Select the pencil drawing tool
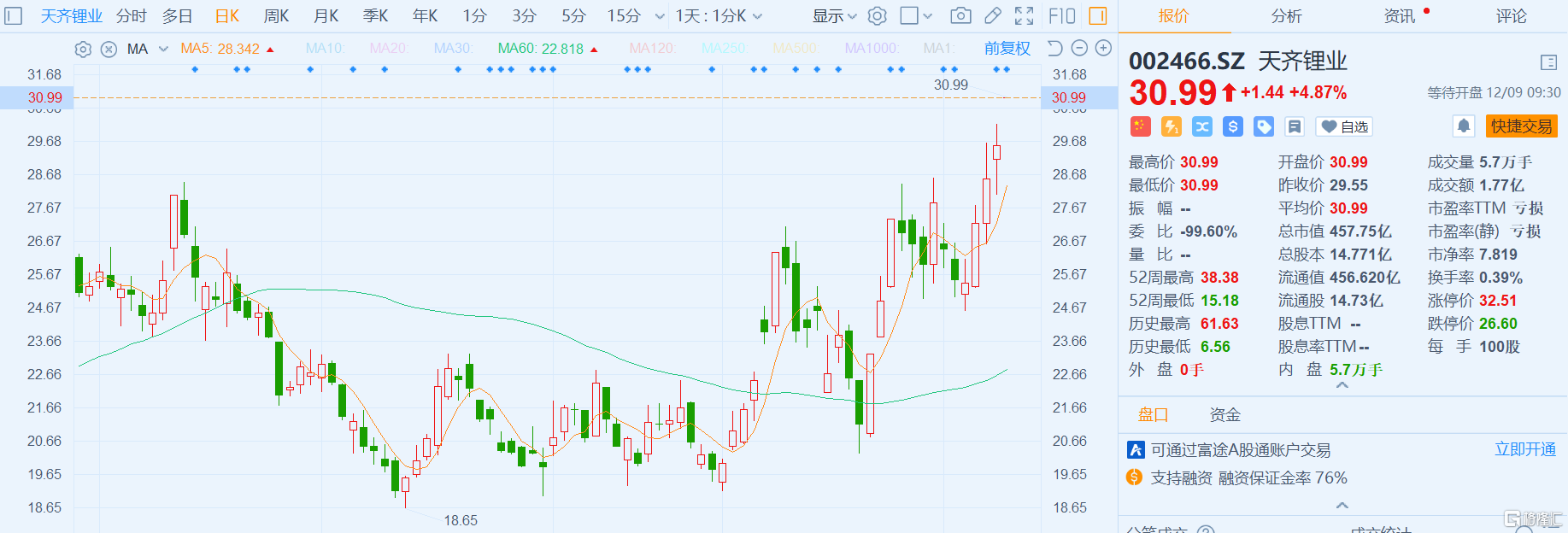The width and height of the screenshot is (1568, 533). coord(992,16)
